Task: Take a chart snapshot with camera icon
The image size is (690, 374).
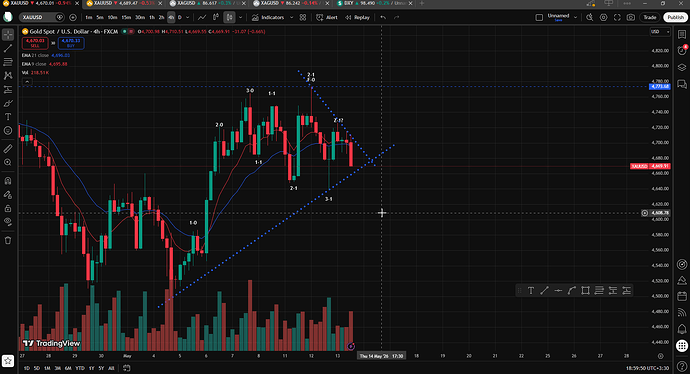Action: (x=631, y=18)
